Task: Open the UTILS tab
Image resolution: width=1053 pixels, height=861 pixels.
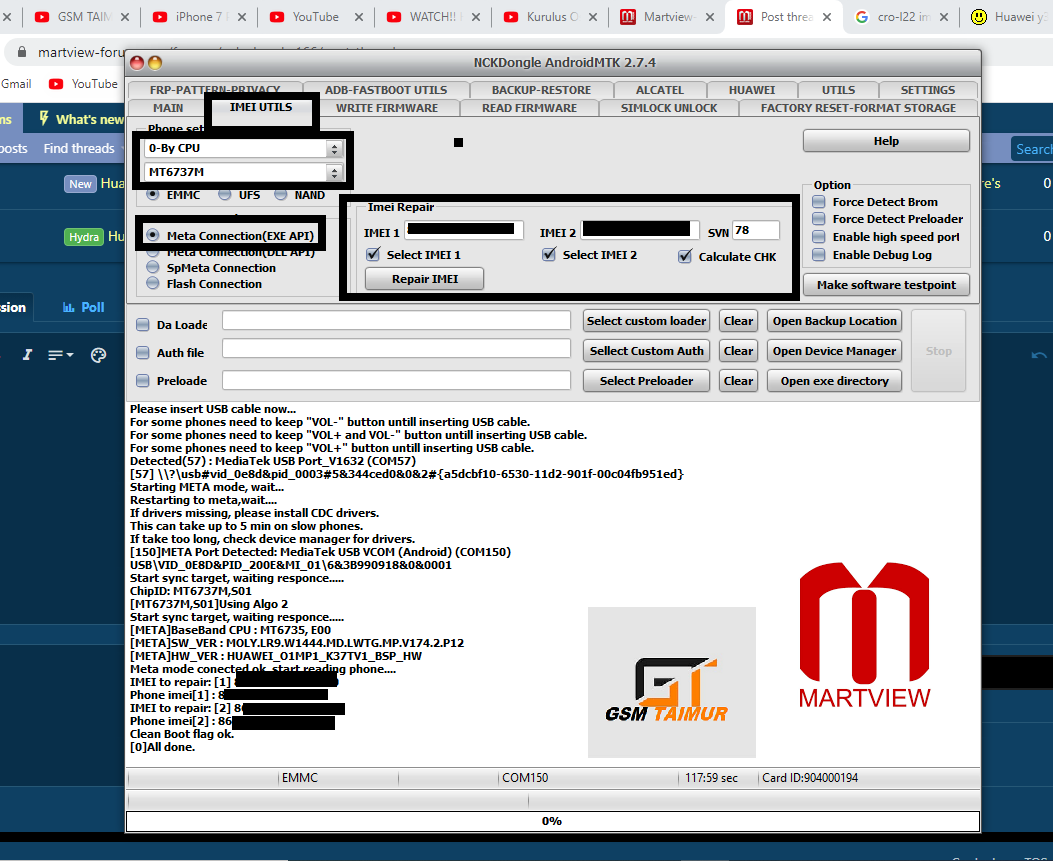Action: tap(839, 90)
